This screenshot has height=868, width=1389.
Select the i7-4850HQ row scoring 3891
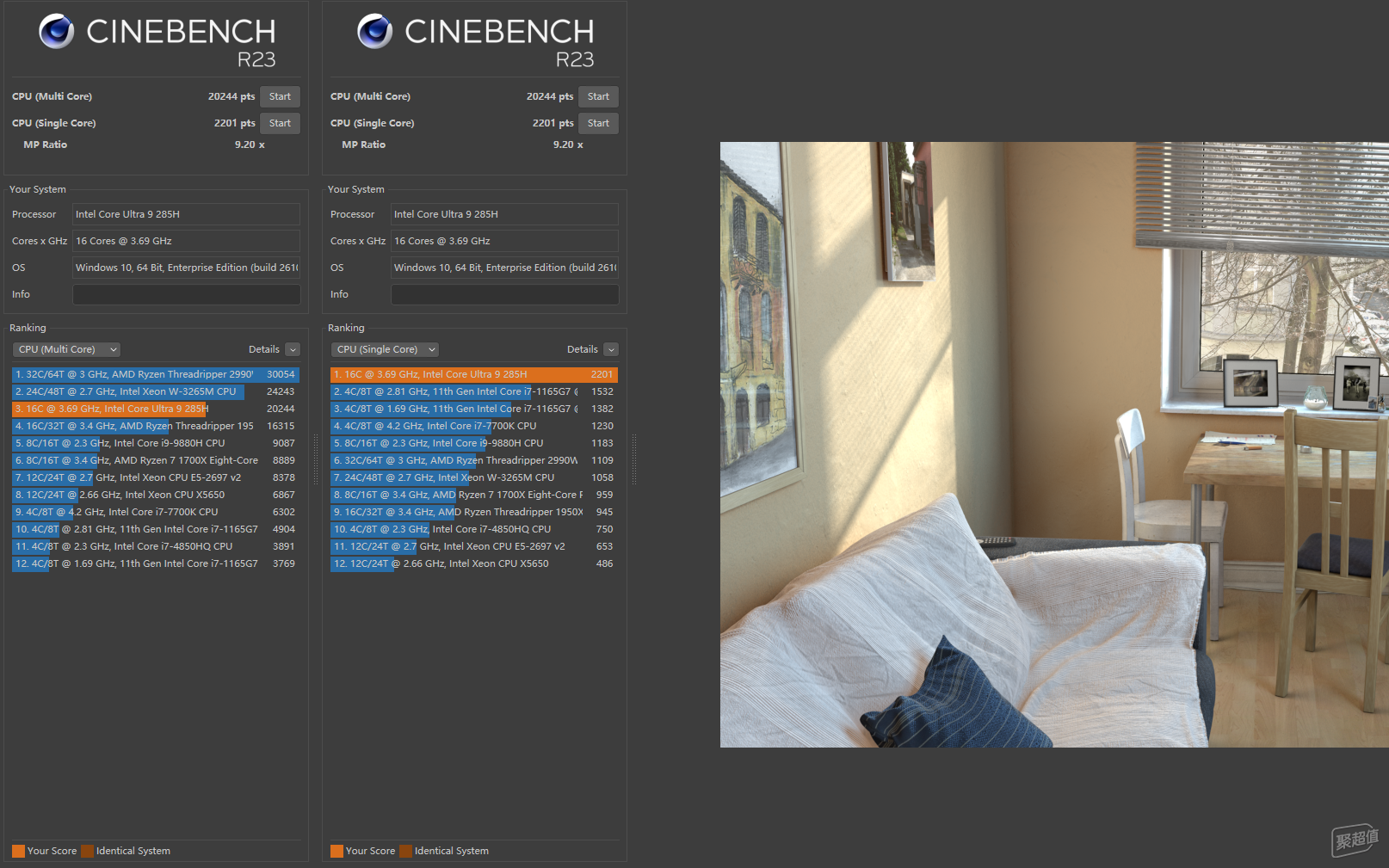point(156,546)
